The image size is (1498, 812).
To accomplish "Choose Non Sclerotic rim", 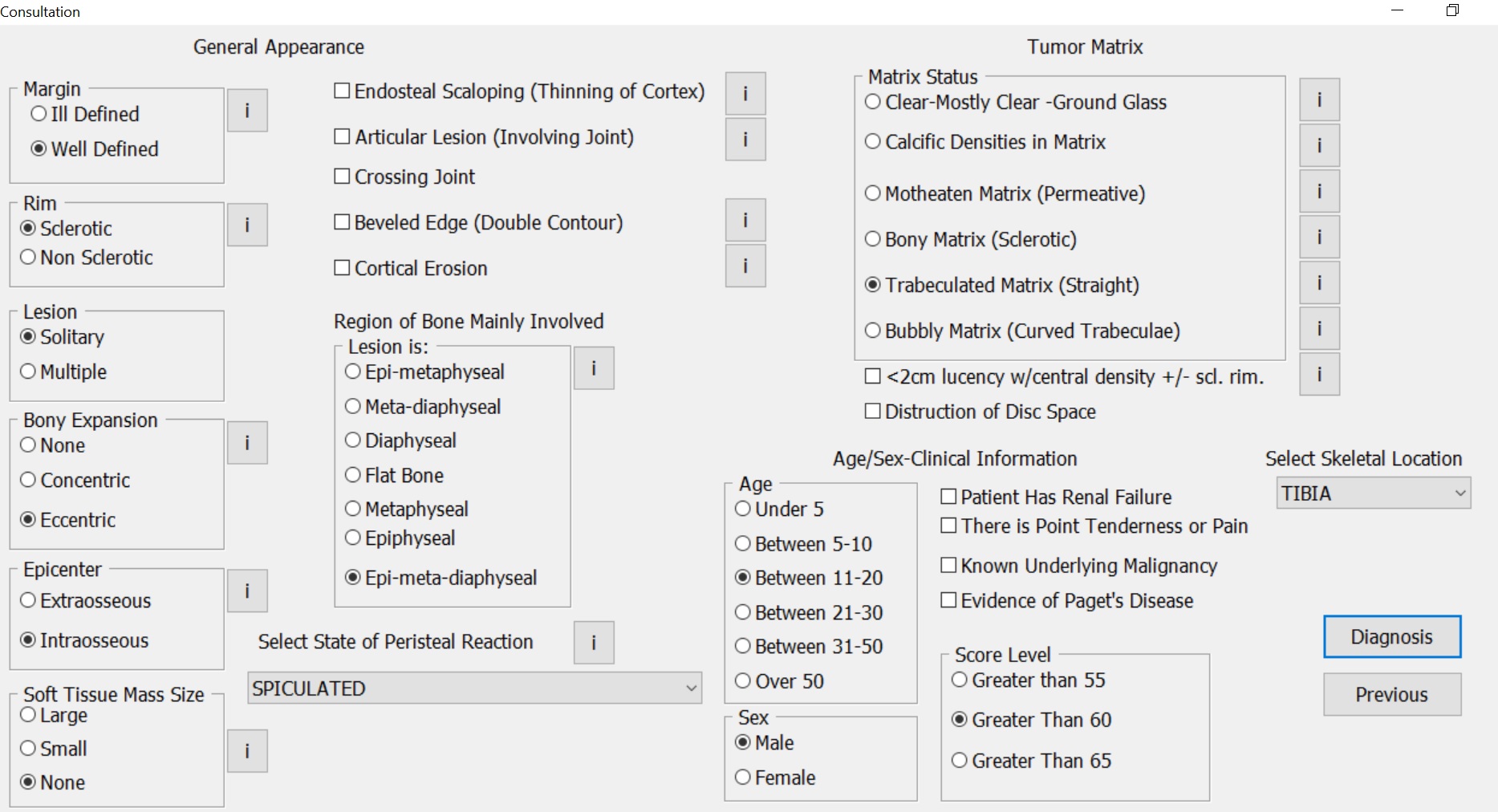I will pos(87,257).
